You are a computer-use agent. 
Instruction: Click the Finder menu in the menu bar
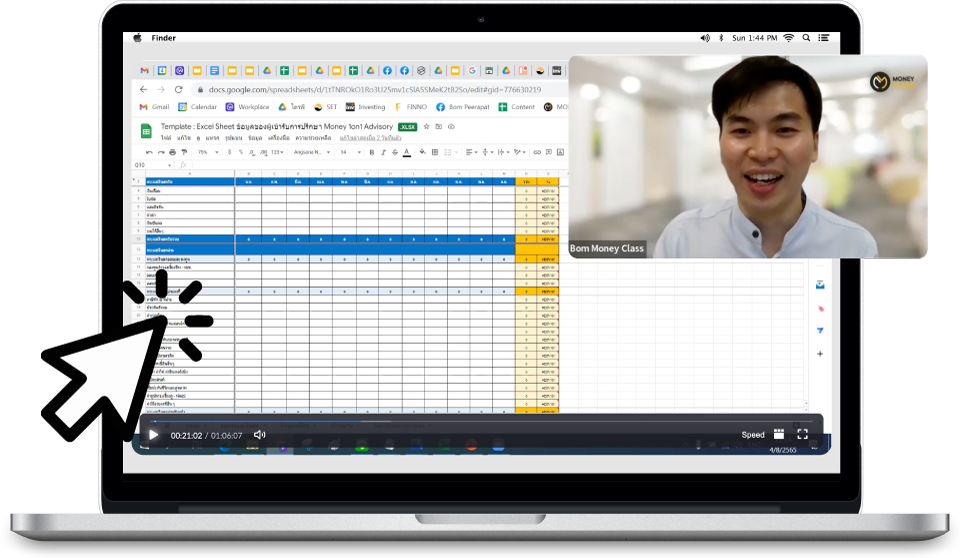163,38
